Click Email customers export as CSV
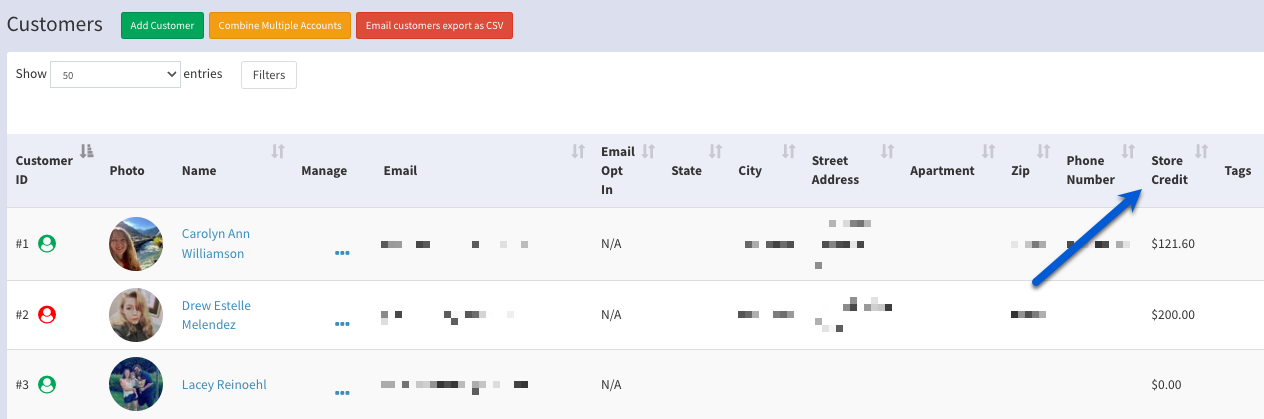This screenshot has width=1264, height=419. 434,25
